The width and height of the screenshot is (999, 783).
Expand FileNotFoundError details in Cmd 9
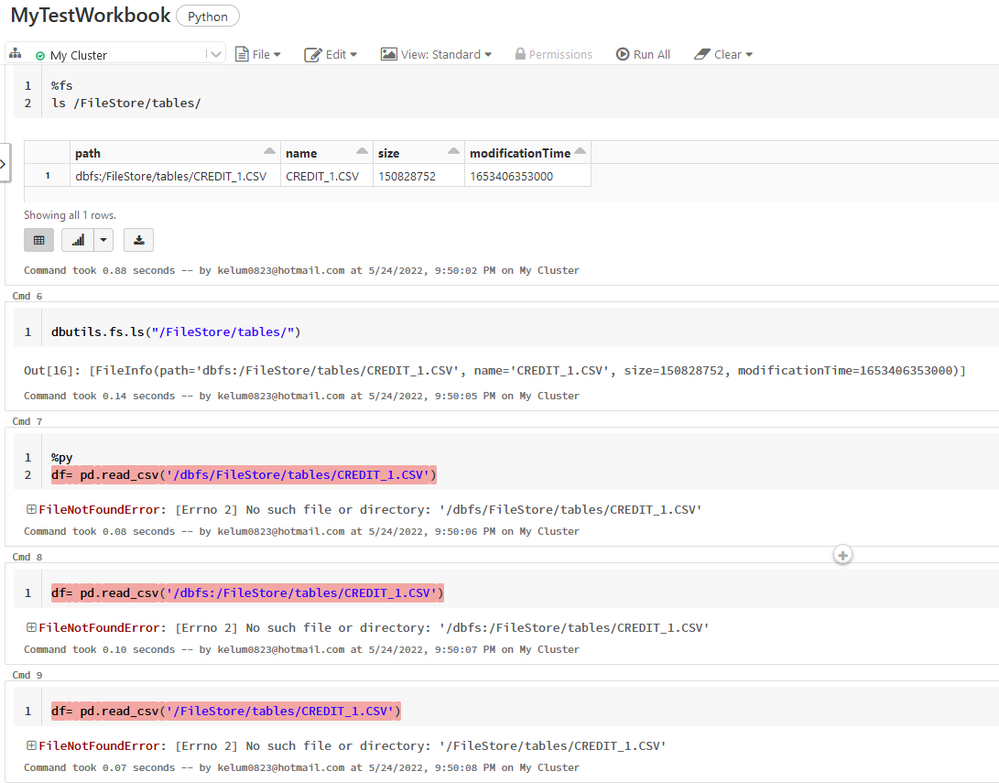(32, 746)
